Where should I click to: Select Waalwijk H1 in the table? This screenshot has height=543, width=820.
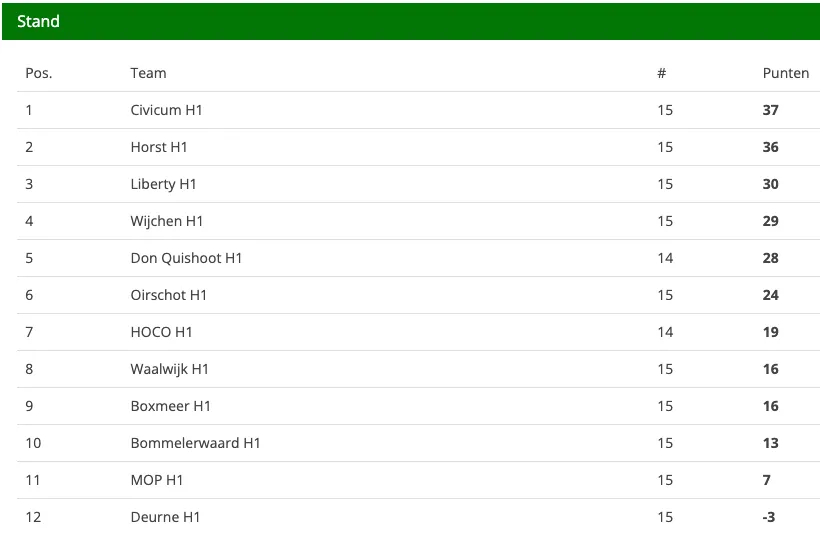[169, 369]
